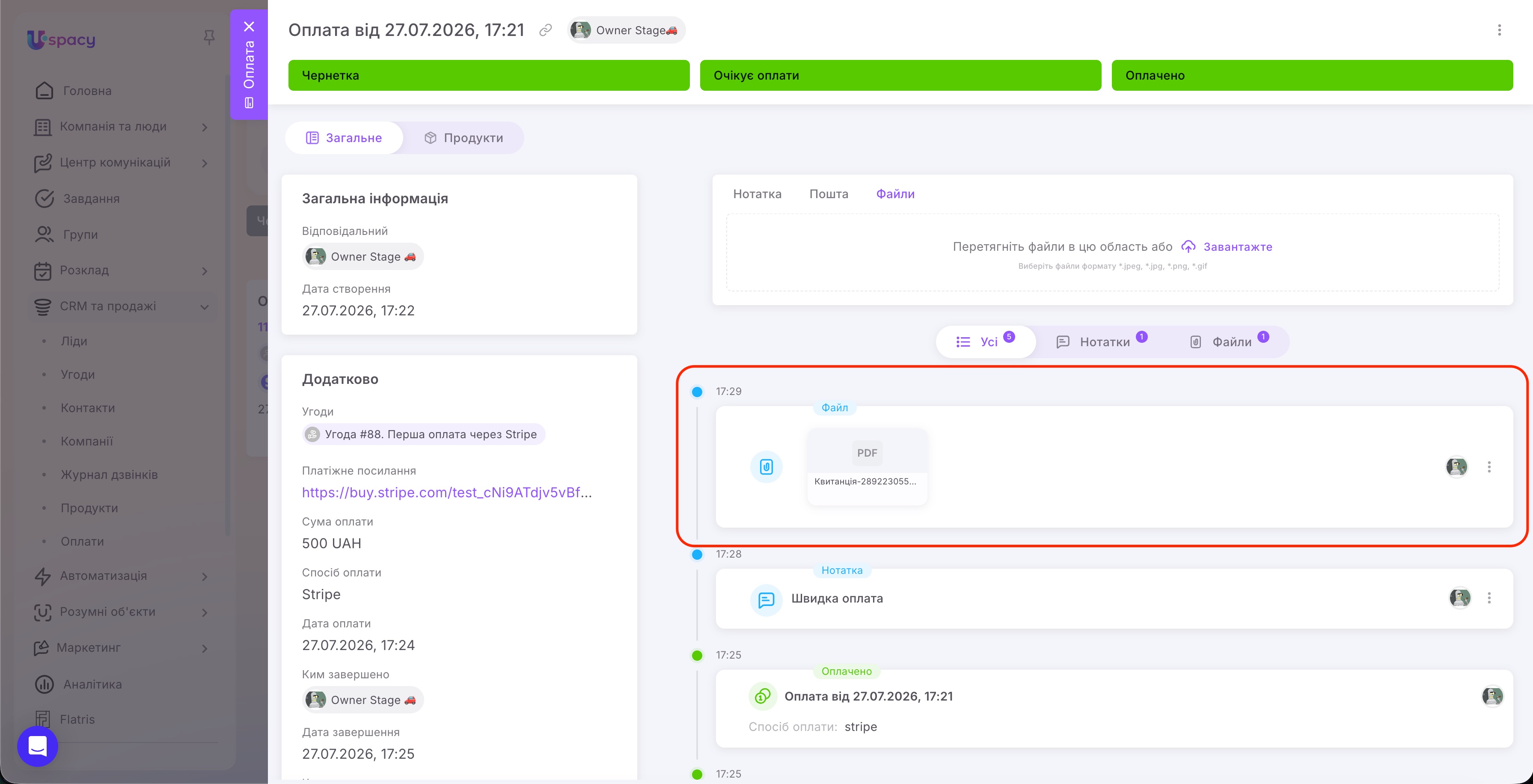Viewport: 1533px width, 784px height.
Task: Click the attachment icon in file entry
Action: [x=766, y=467]
